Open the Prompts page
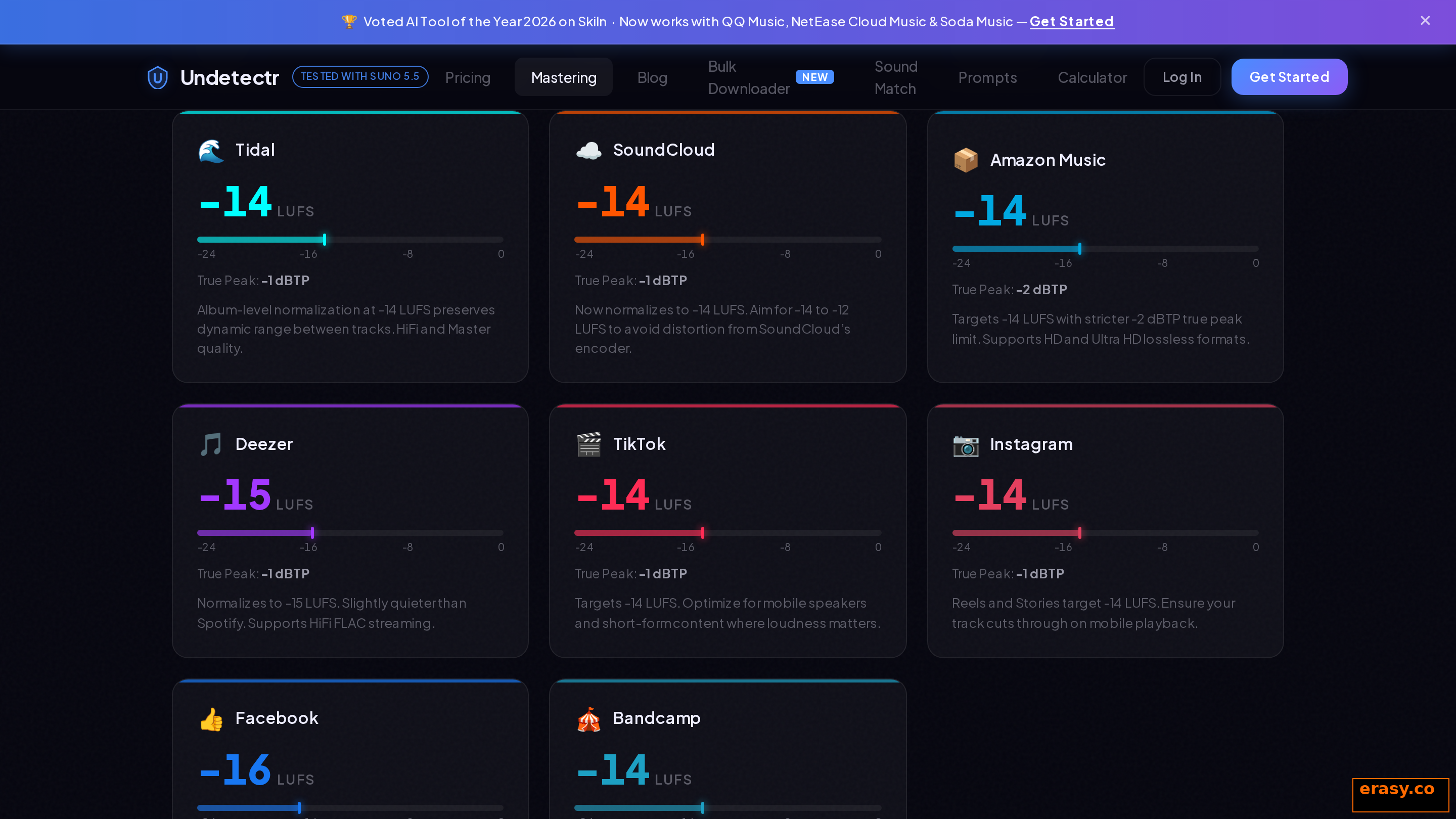The image size is (1456, 819). point(987,77)
